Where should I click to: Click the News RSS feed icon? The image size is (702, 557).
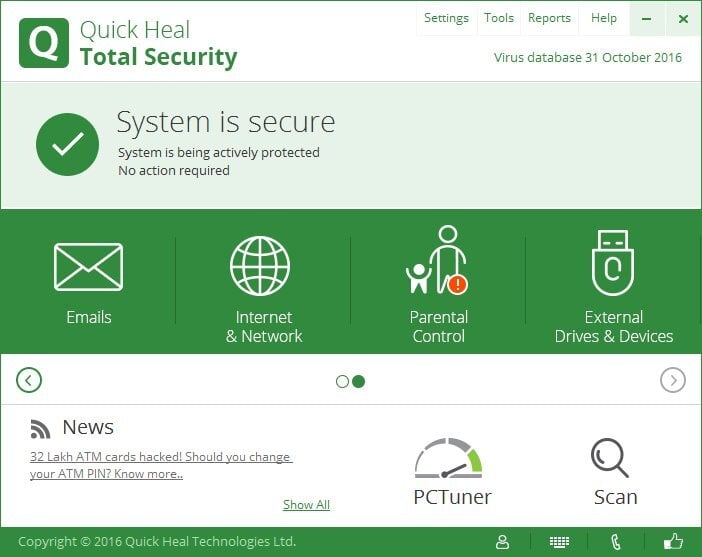(40, 429)
